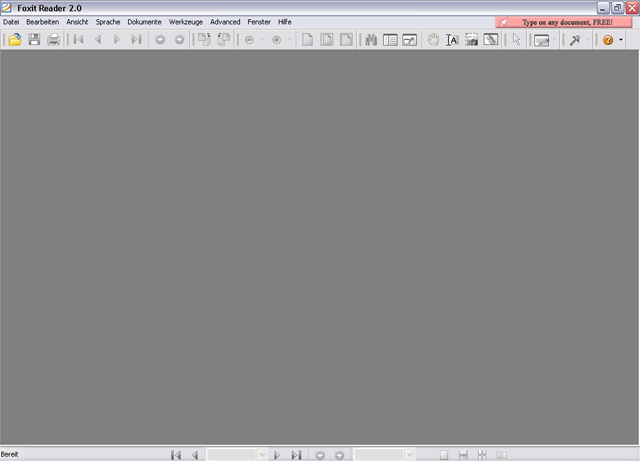Screen dimensions: 640x461
Task: Click the Typewriter tool icon
Action: [542, 40]
